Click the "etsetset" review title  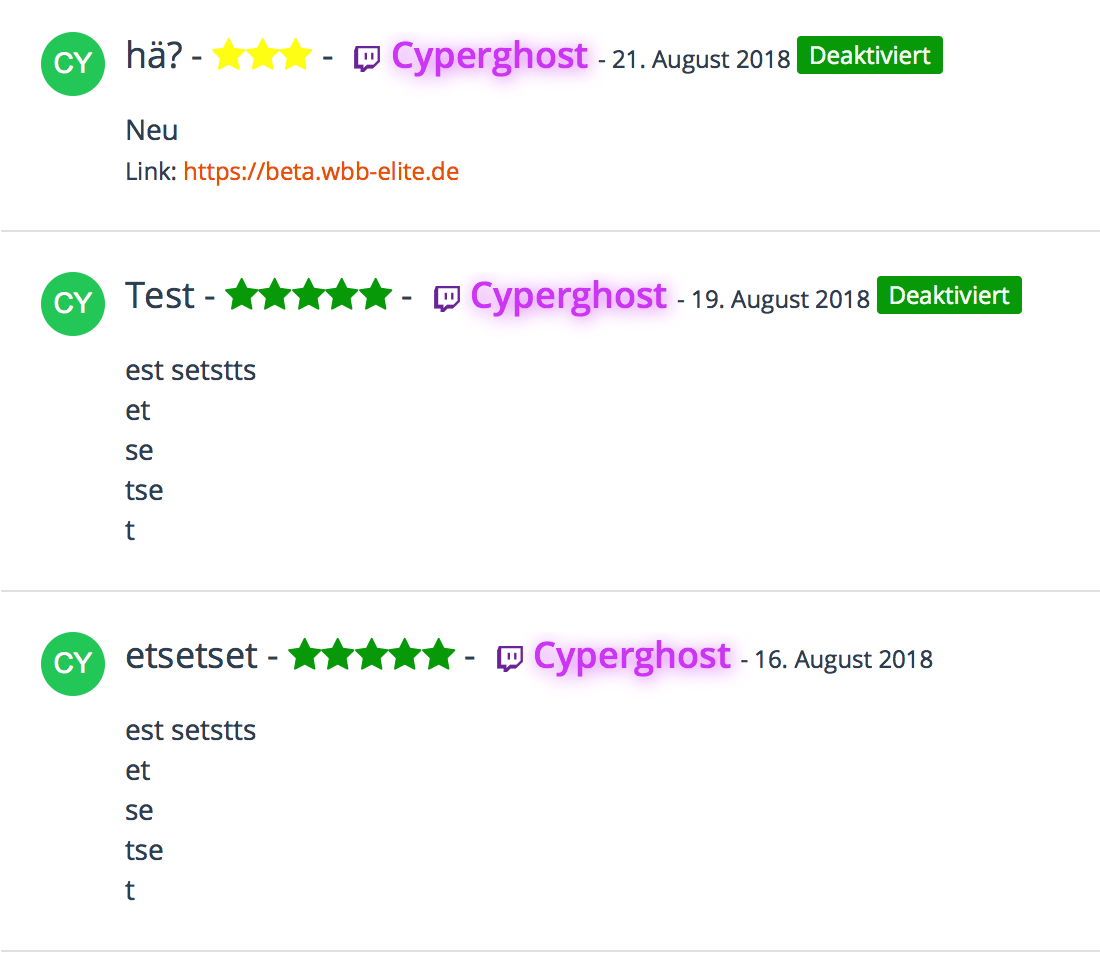[192, 656]
